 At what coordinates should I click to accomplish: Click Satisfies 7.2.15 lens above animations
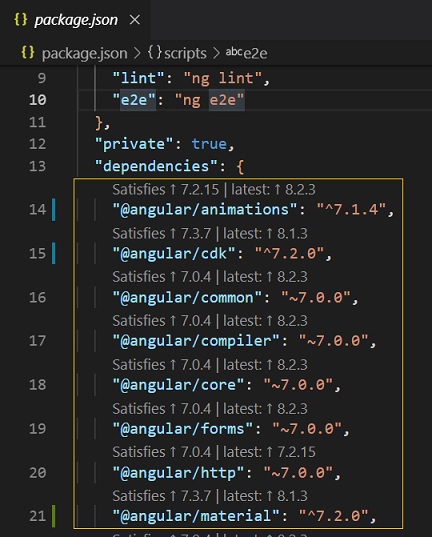[x=165, y=189]
